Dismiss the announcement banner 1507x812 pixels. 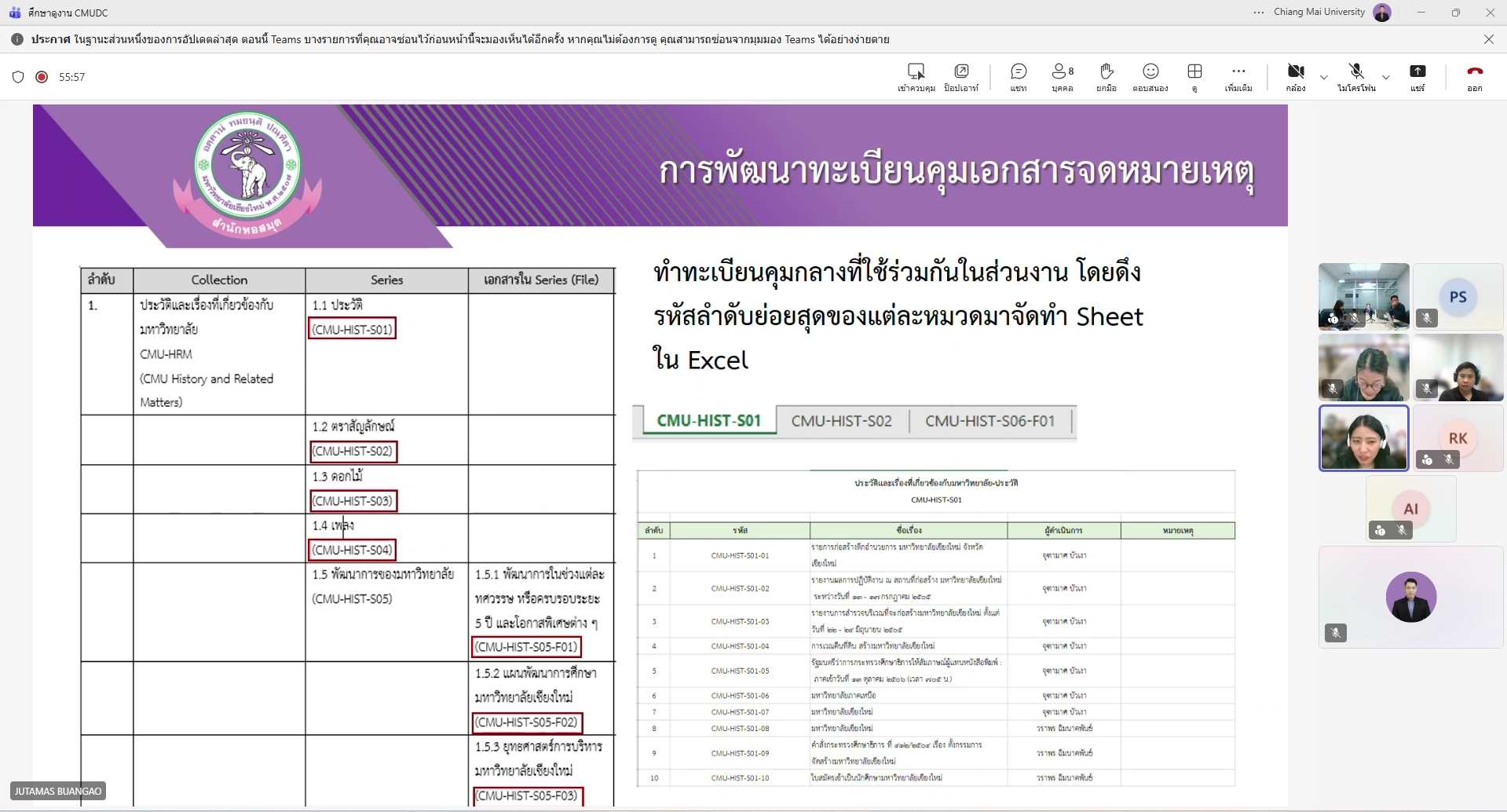[1488, 39]
